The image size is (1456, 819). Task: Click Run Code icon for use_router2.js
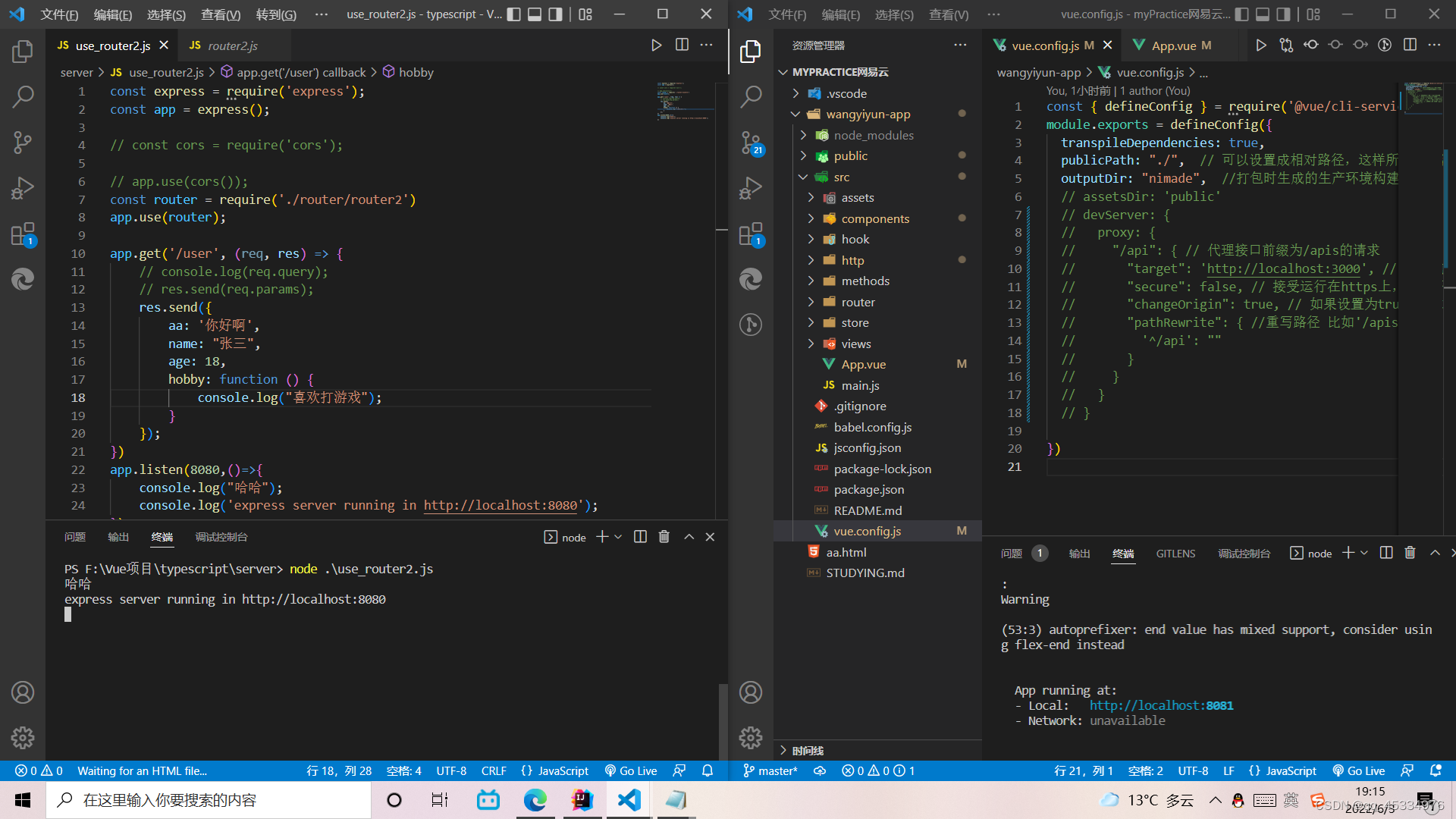(x=656, y=45)
